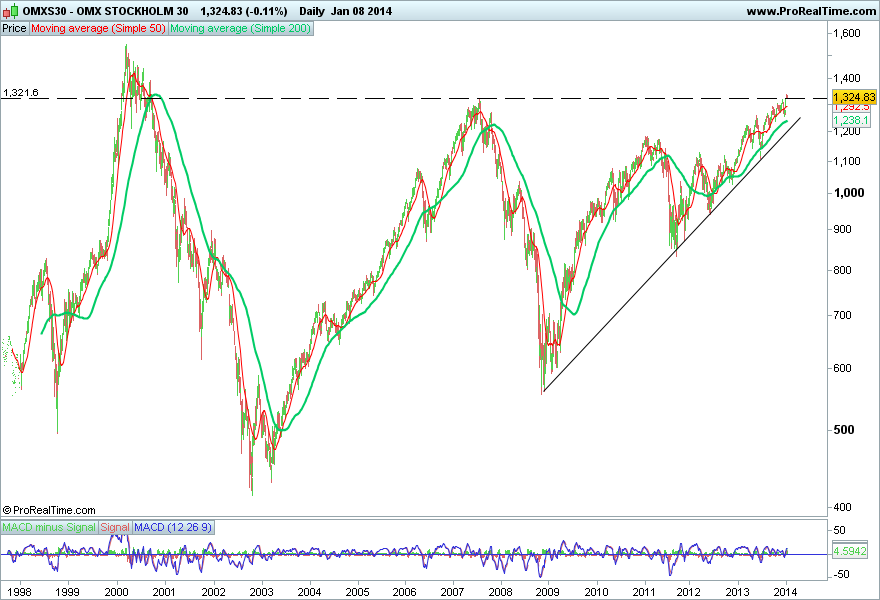Click the 2009 label on time axis
The height and width of the screenshot is (600, 880).
pos(548,592)
